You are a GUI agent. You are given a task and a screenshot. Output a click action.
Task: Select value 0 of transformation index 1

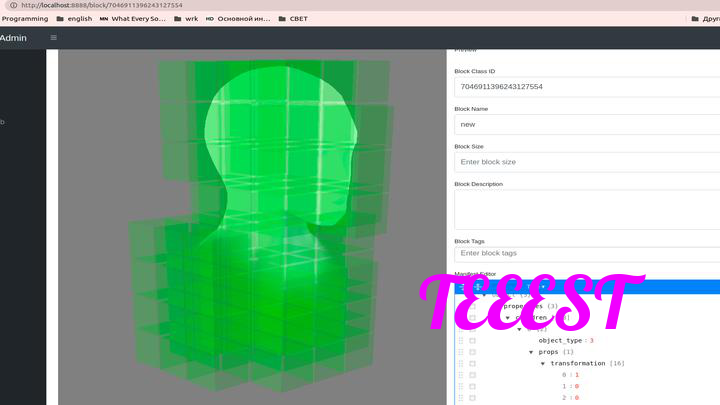click(x=577, y=387)
